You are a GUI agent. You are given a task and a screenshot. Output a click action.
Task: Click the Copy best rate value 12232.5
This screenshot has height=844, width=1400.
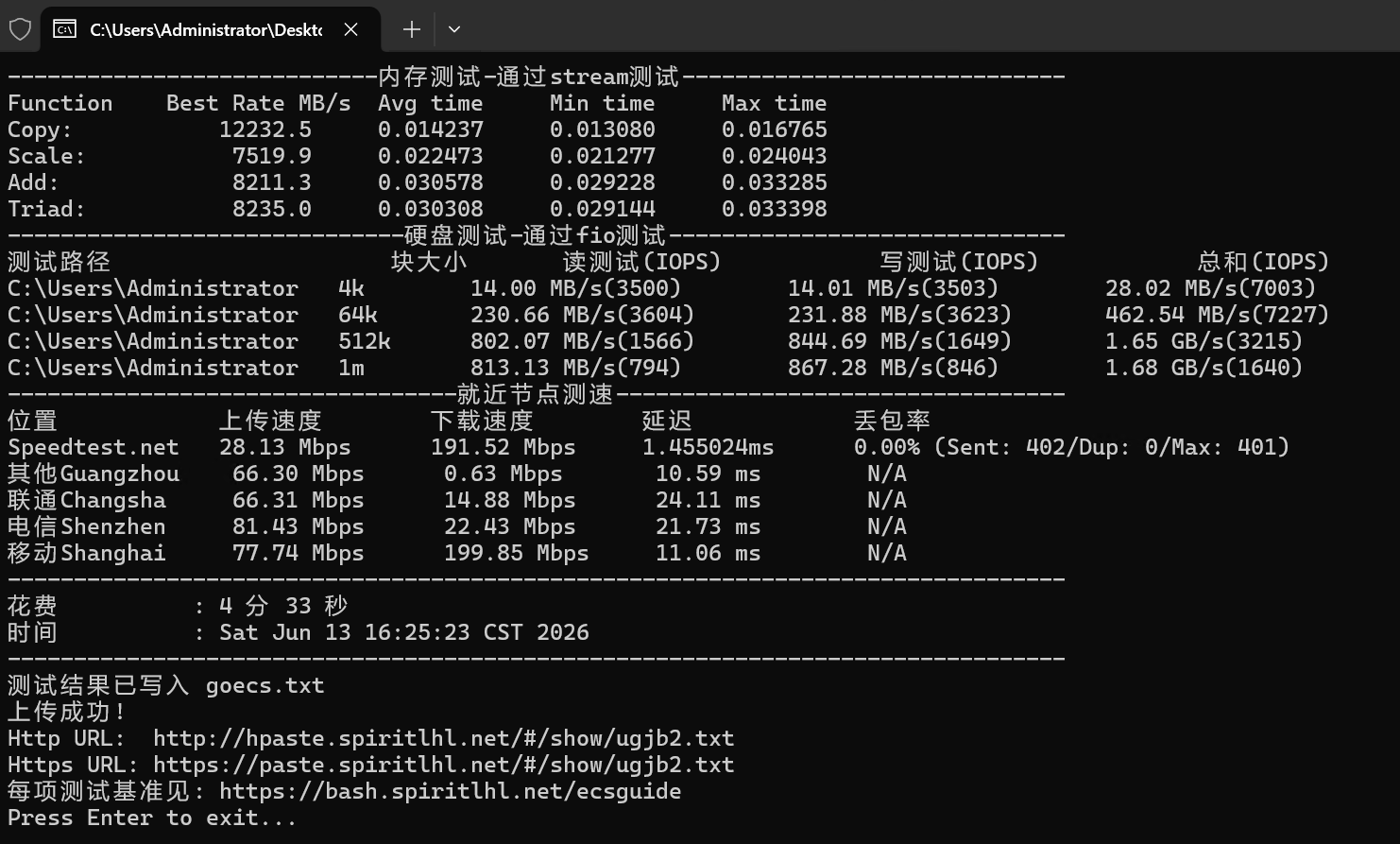click(x=265, y=129)
